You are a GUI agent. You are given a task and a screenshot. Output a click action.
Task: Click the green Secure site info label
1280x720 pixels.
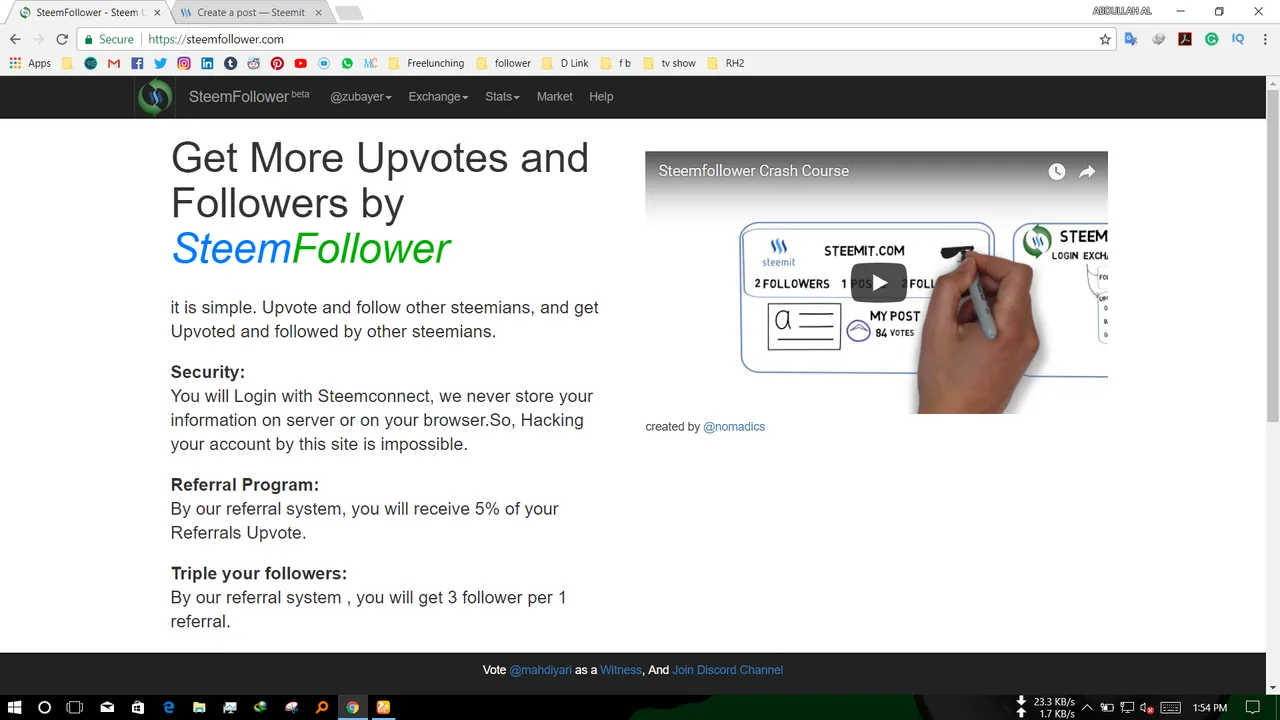109,39
